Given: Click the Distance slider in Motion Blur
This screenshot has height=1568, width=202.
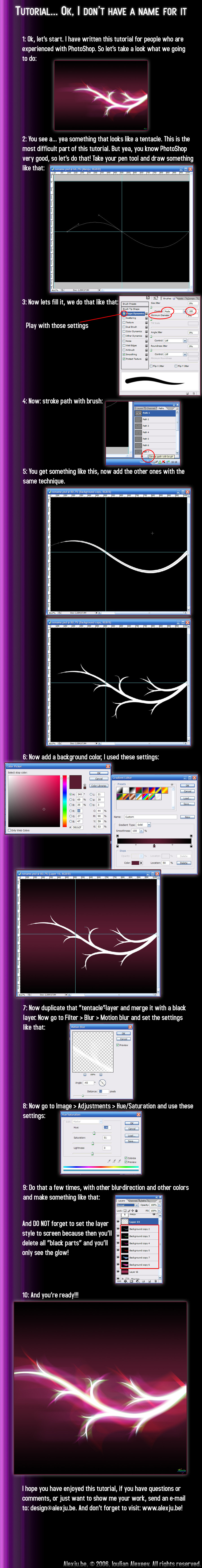Looking at the screenshot, I should click(83, 1096).
